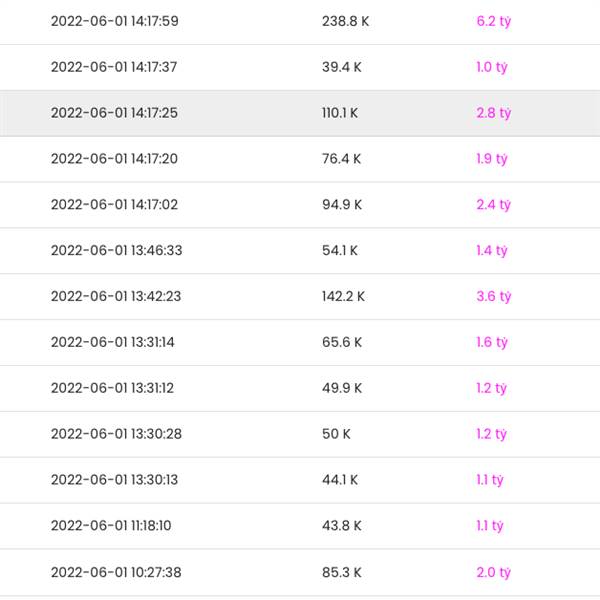Viewport: 600px width, 600px height.
Task: Click the 1.0 tỷ pink value
Action: tap(493, 67)
